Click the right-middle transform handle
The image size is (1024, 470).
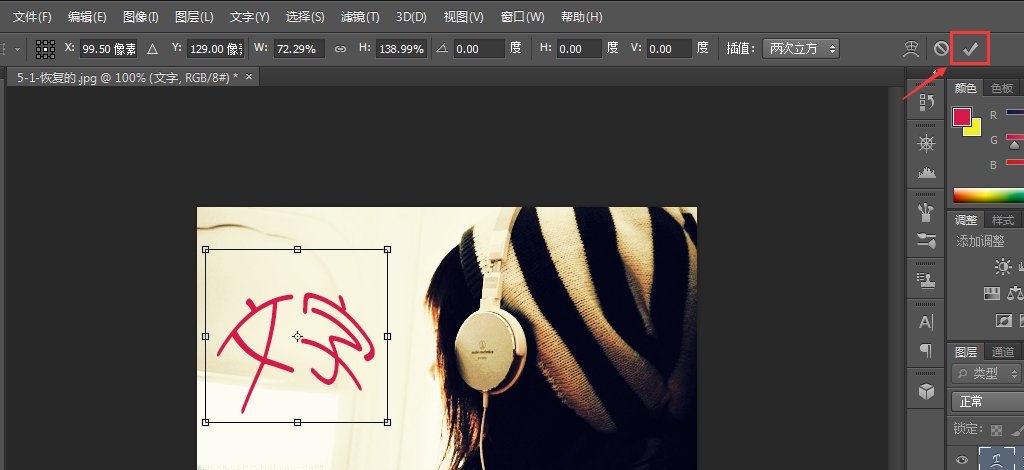click(387, 336)
